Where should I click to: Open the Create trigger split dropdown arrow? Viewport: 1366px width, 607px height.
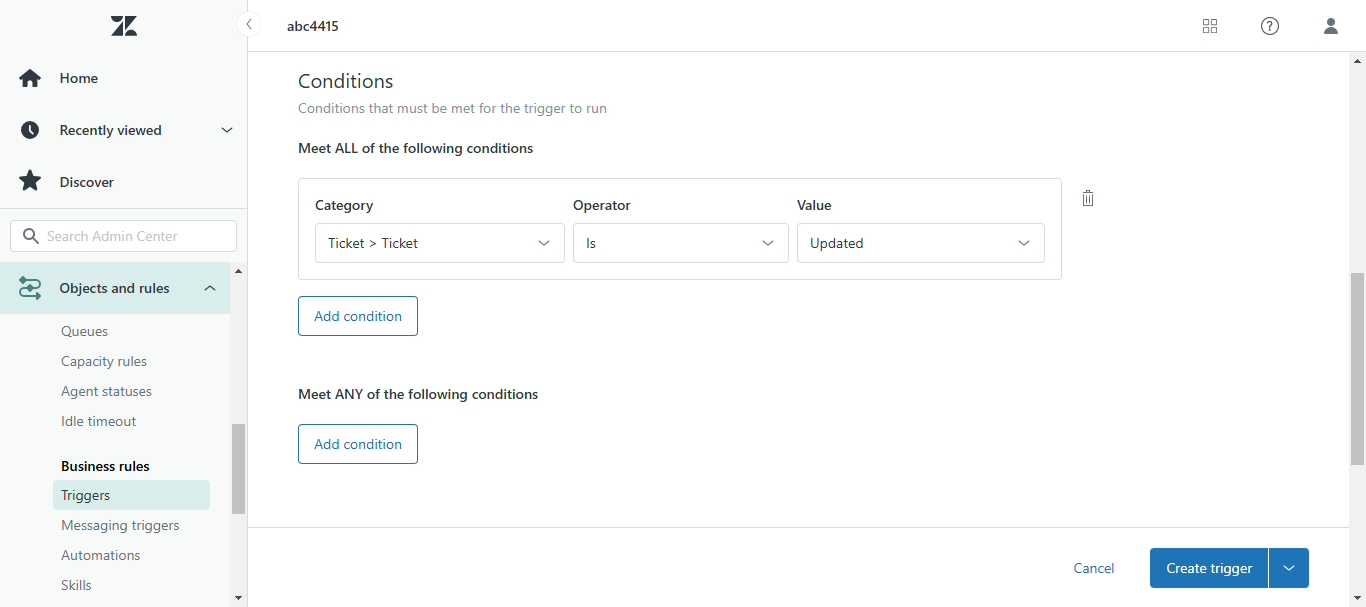coord(1289,568)
